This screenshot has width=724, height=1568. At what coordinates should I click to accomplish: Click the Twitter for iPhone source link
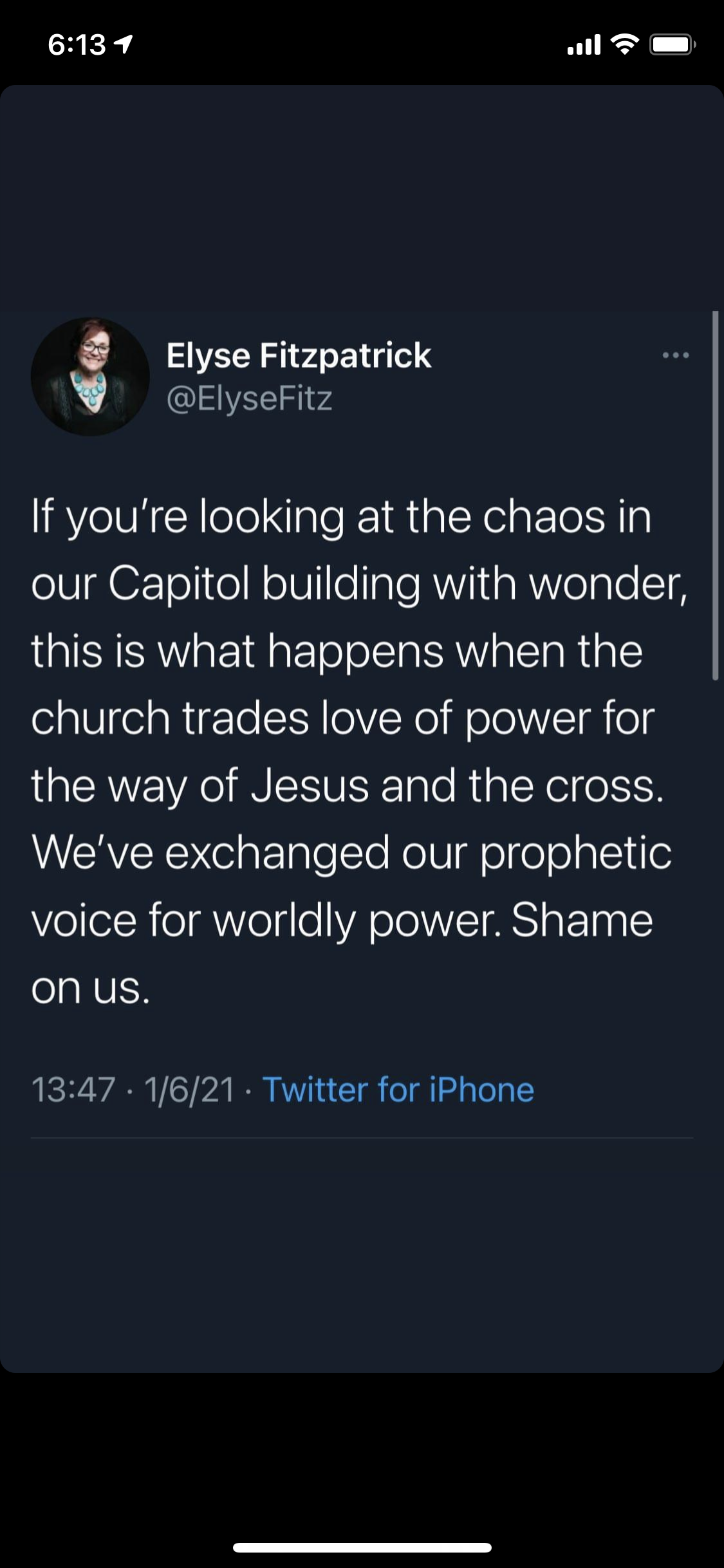point(398,1090)
